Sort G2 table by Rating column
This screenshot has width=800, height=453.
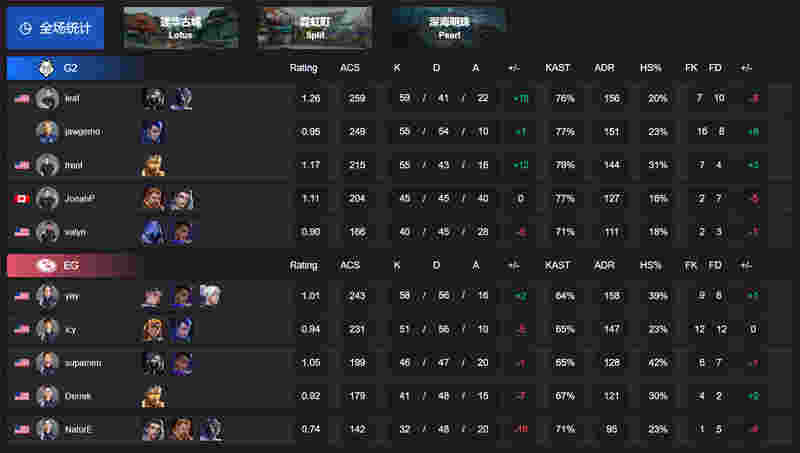point(304,68)
